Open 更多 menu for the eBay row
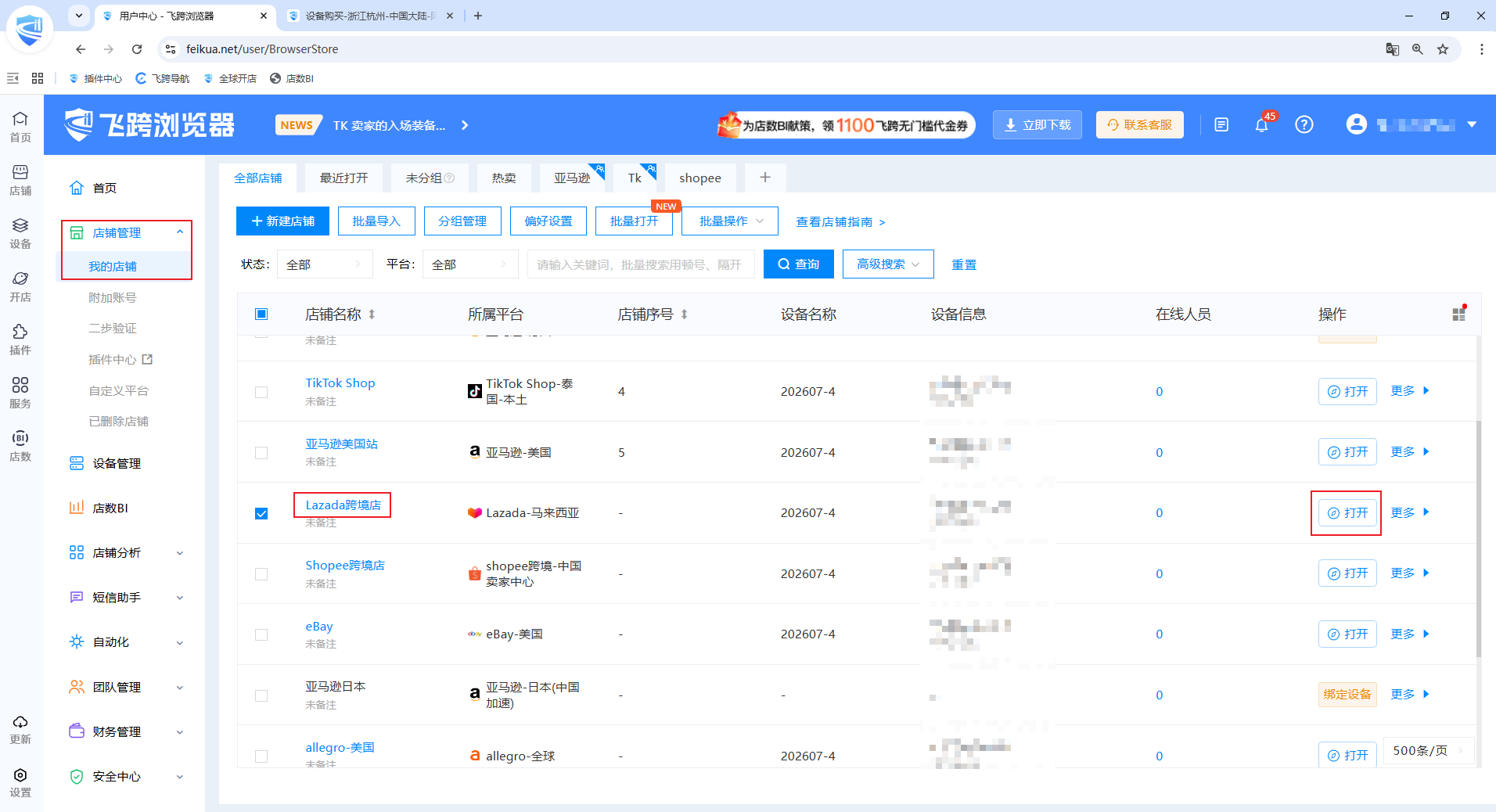1496x812 pixels. click(1410, 634)
